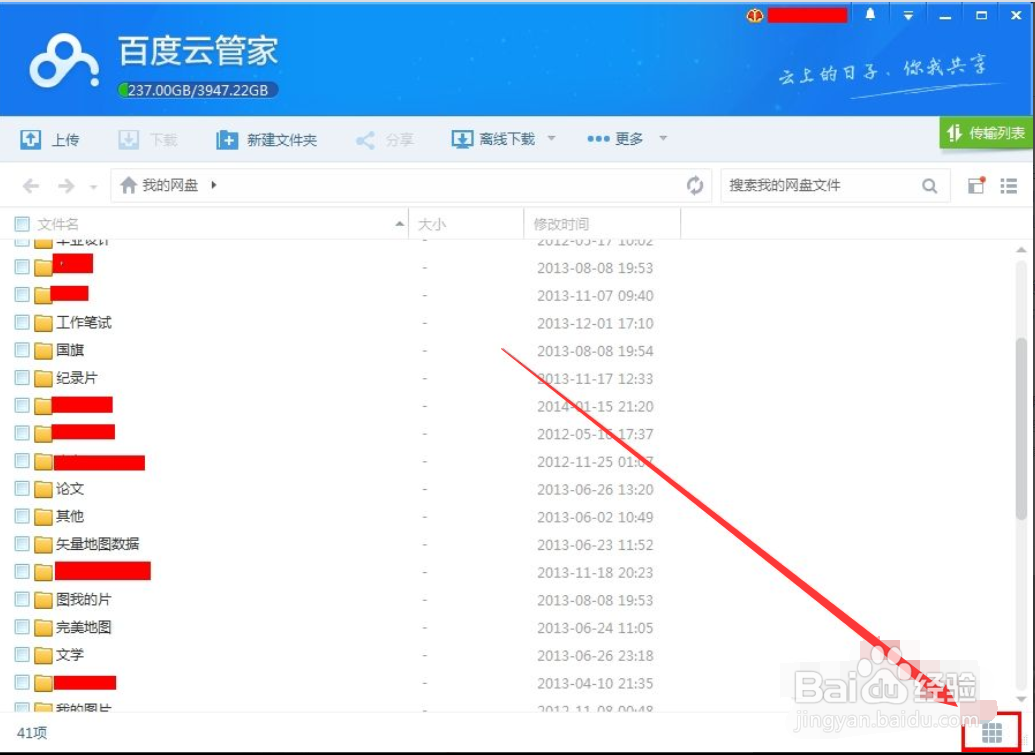Click the 国旗 folder icon
Viewport: 1035px width, 755px height.
[x=44, y=351]
